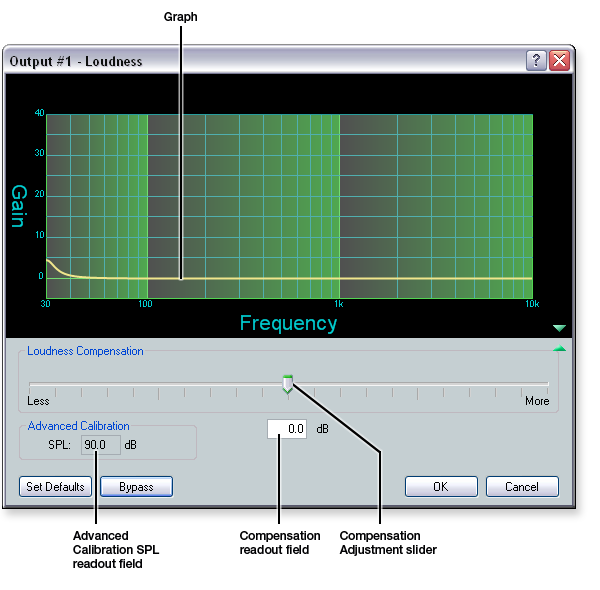The image size is (600, 590).
Task: Confirm with the OK button
Action: 441,487
